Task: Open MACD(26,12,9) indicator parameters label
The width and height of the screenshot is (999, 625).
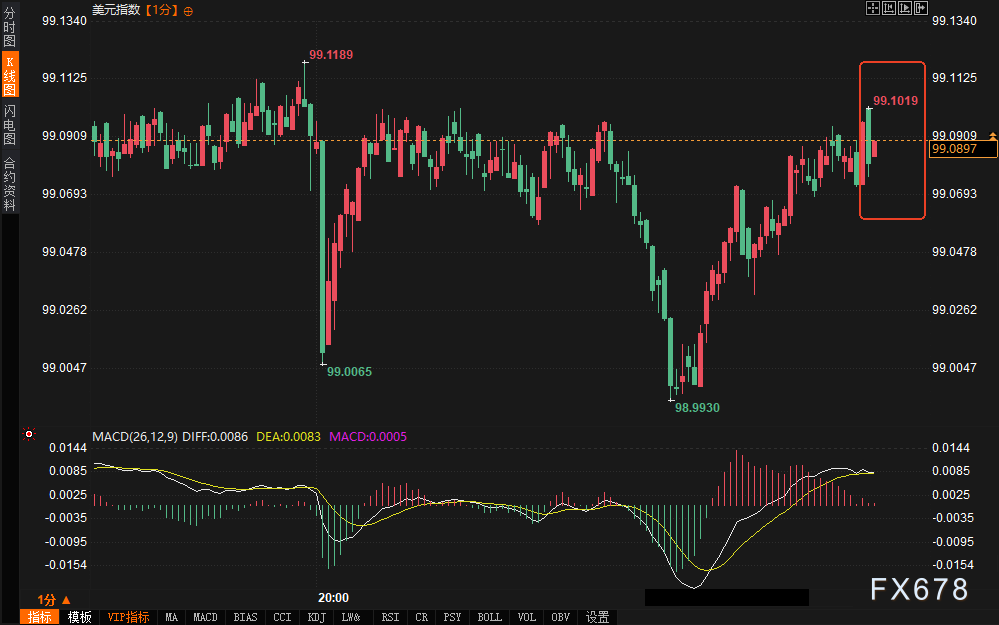Action: 135,437
